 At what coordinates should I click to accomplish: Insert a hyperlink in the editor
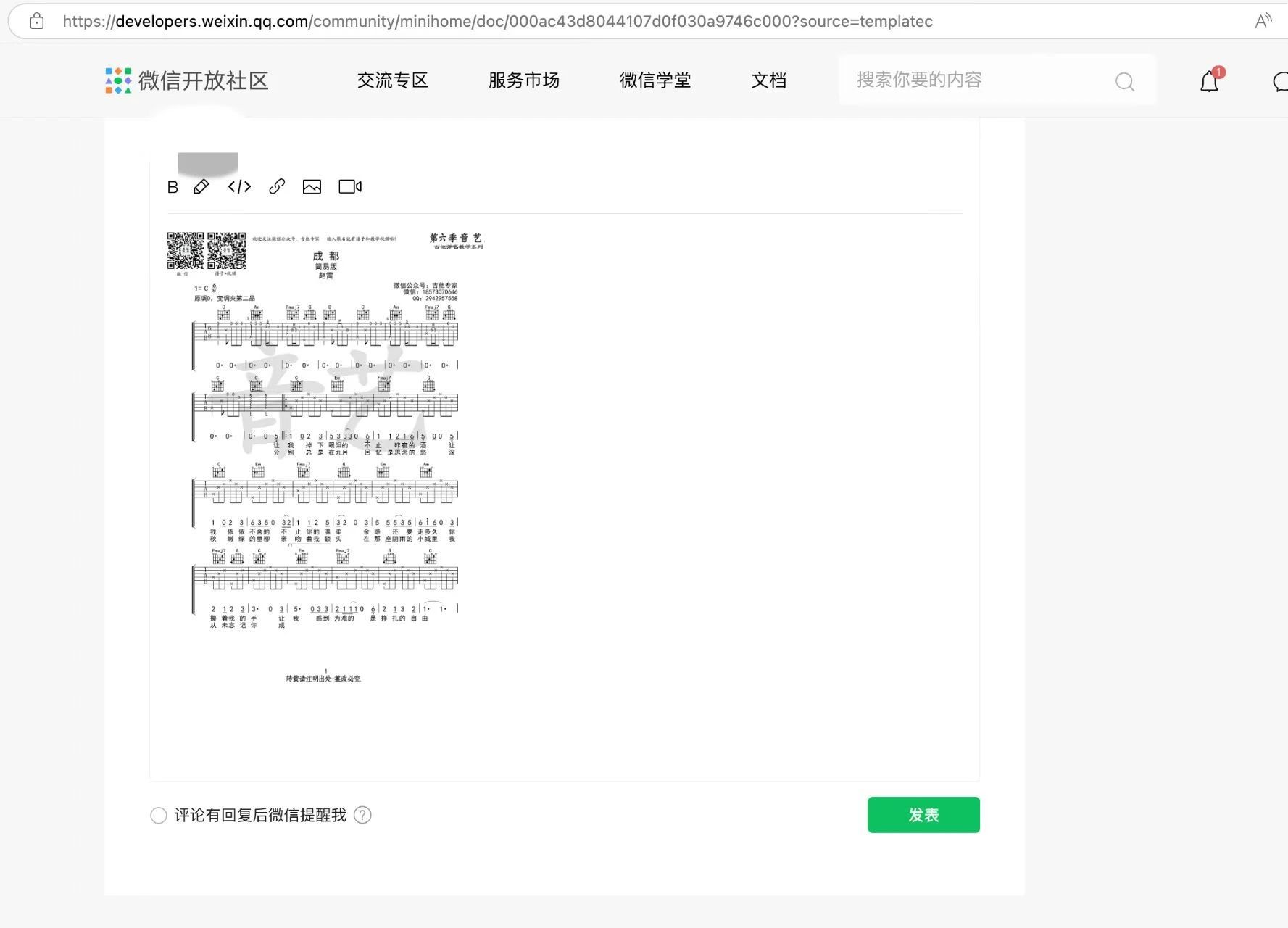(x=277, y=187)
